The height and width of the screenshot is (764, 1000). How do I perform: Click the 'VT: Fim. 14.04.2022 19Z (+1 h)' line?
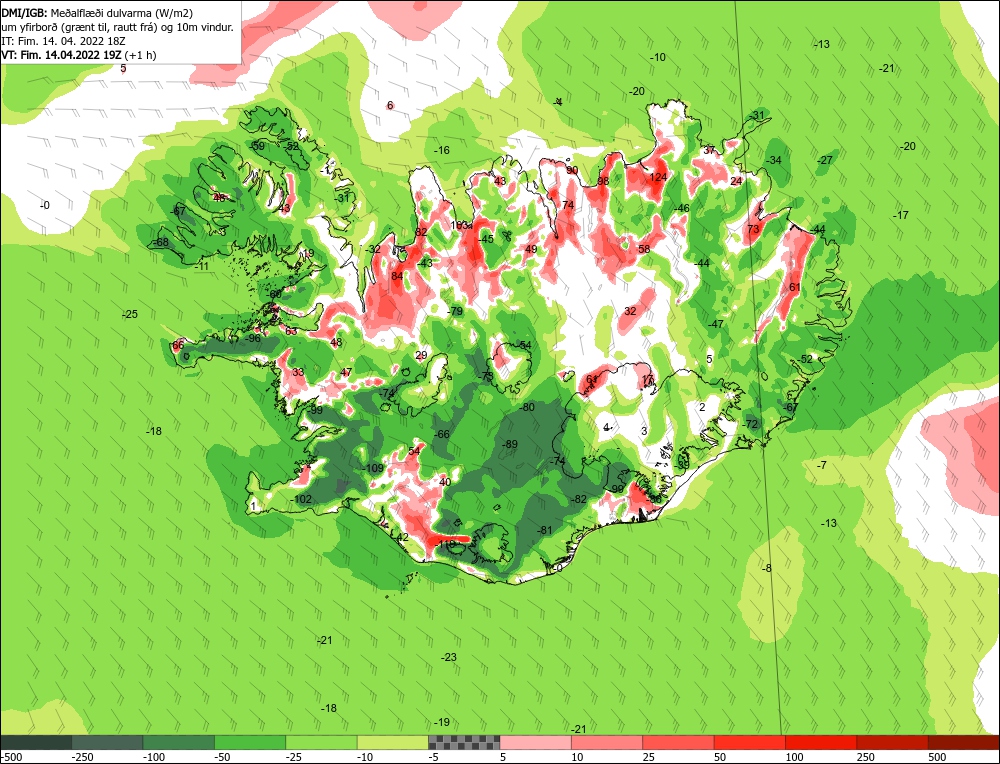coord(79,55)
